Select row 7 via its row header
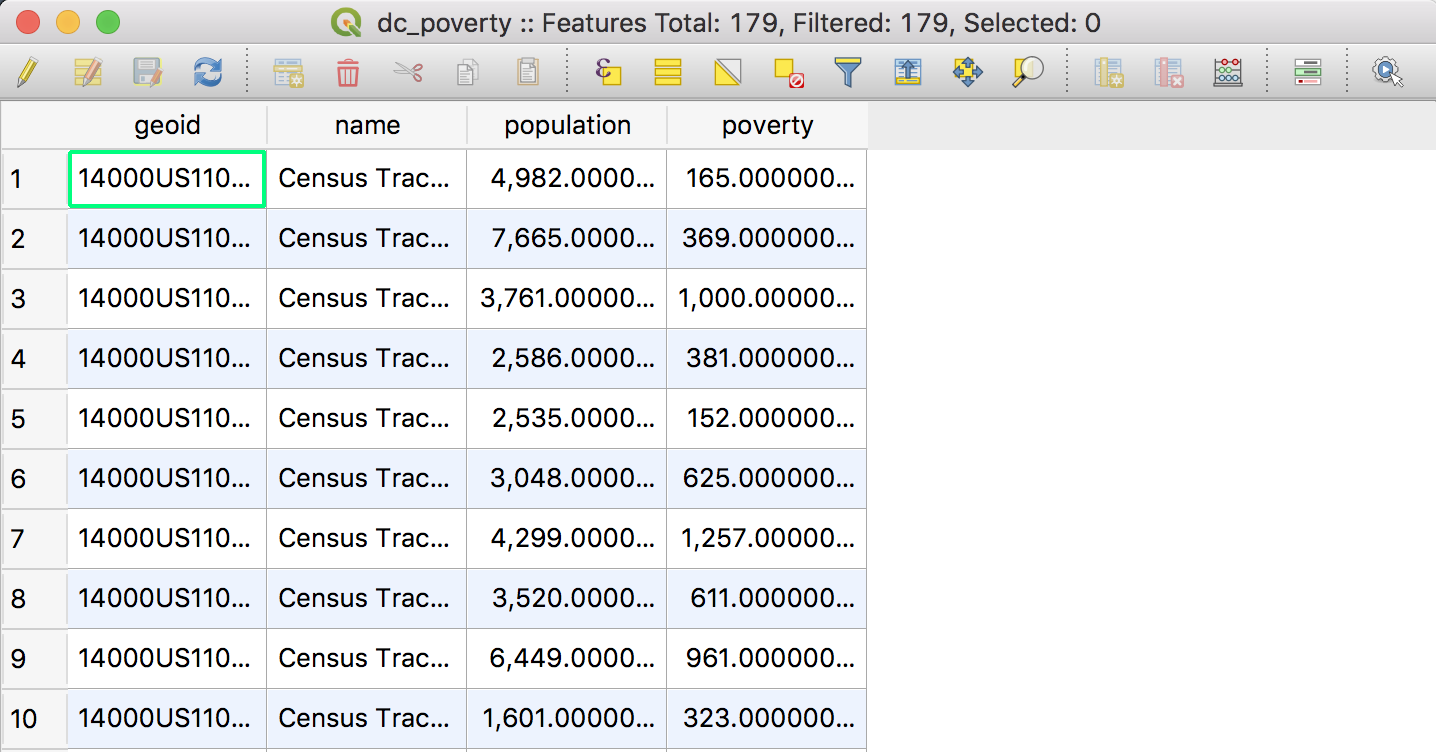Image resolution: width=1436 pixels, height=752 pixels. 34,539
